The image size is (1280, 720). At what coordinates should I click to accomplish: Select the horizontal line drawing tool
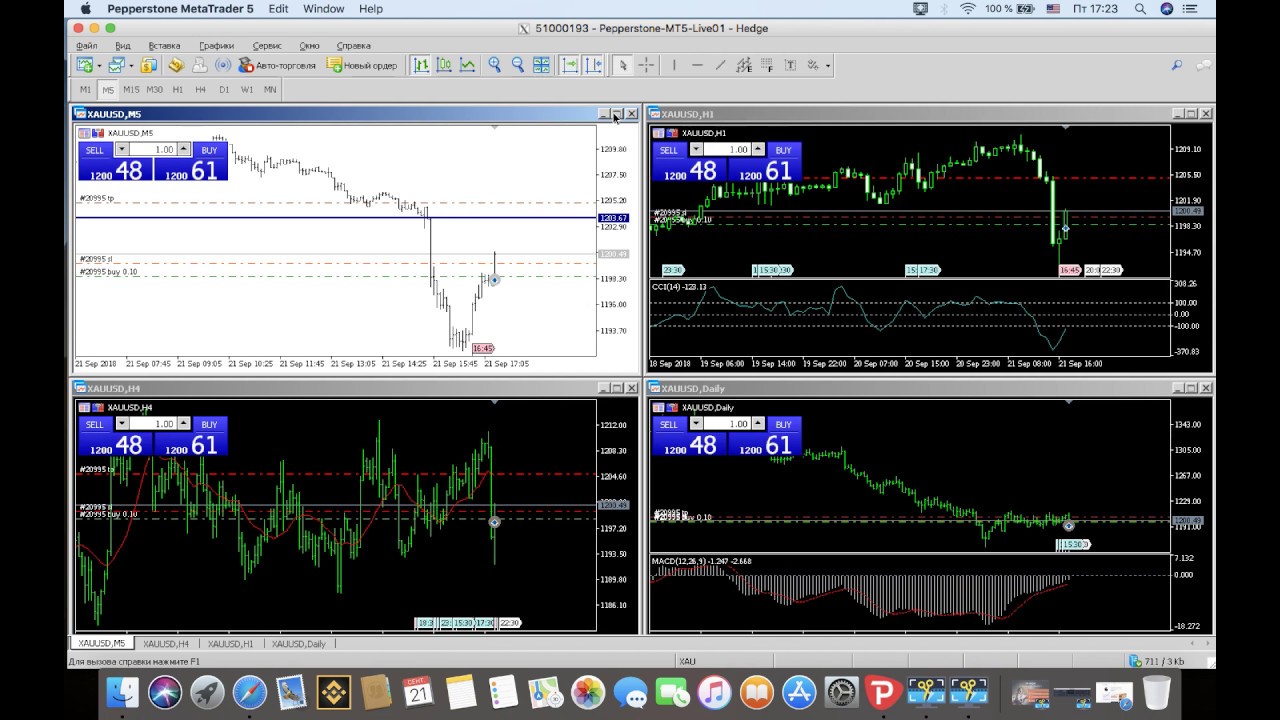pyautogui.click(x=697, y=65)
